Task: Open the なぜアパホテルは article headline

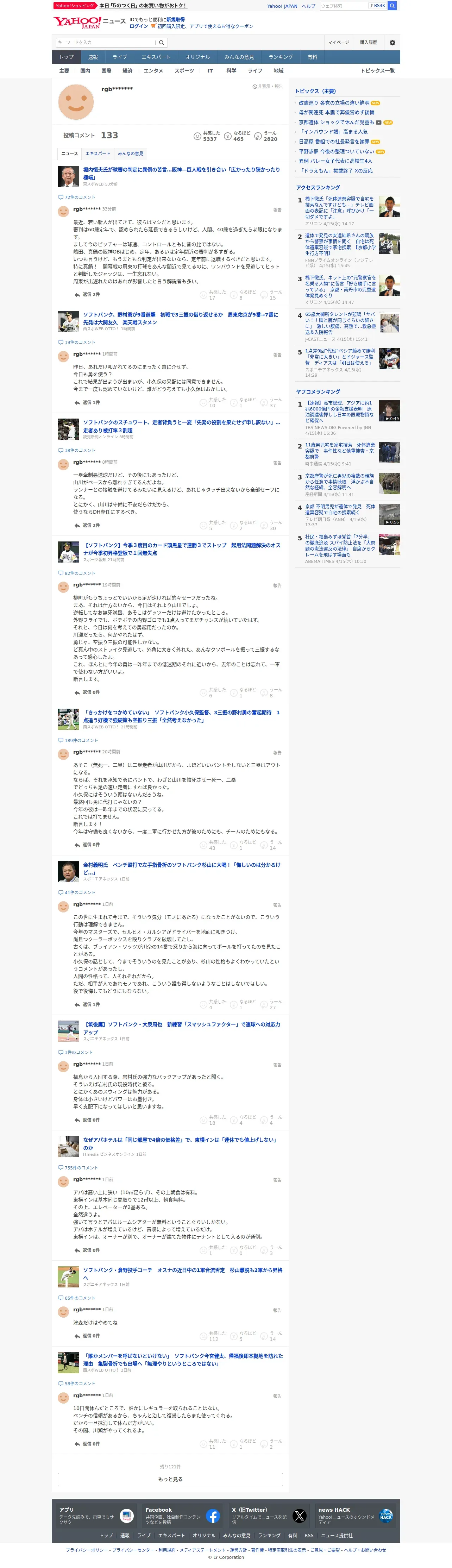Action: point(180,1144)
